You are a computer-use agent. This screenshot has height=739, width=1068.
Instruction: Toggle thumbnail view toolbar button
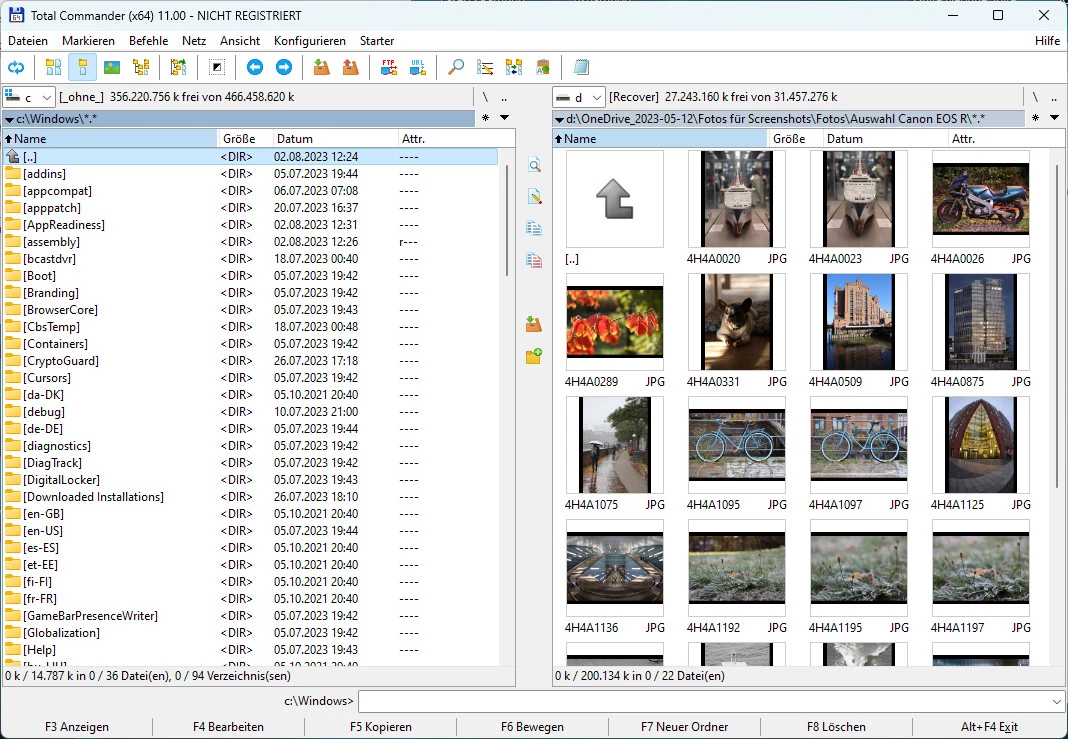click(x=112, y=68)
